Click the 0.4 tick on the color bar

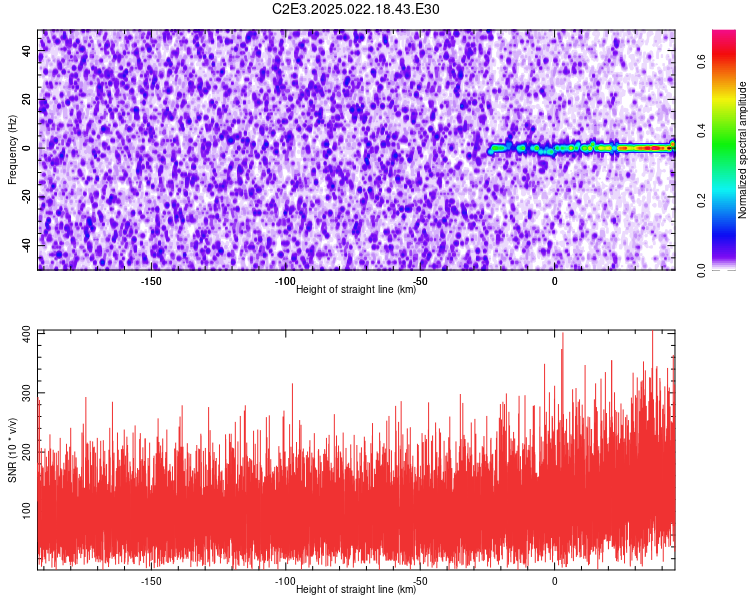coord(701,131)
